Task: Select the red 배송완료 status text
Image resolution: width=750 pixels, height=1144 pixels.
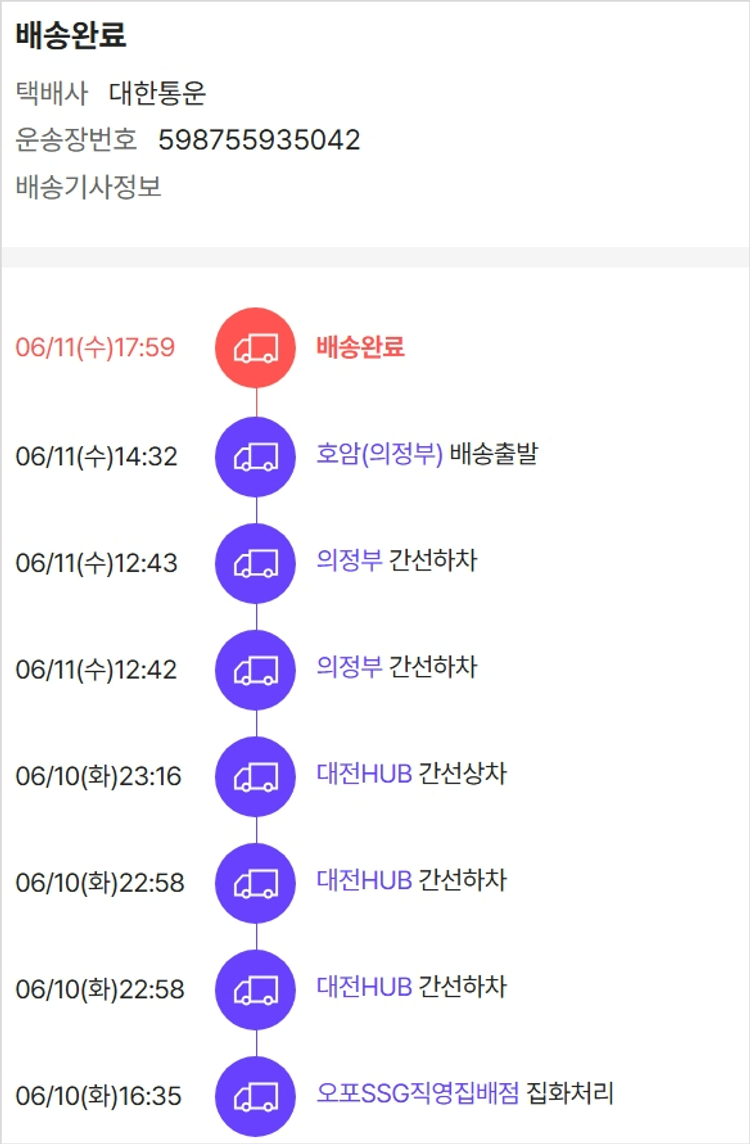Action: pyautogui.click(x=360, y=348)
